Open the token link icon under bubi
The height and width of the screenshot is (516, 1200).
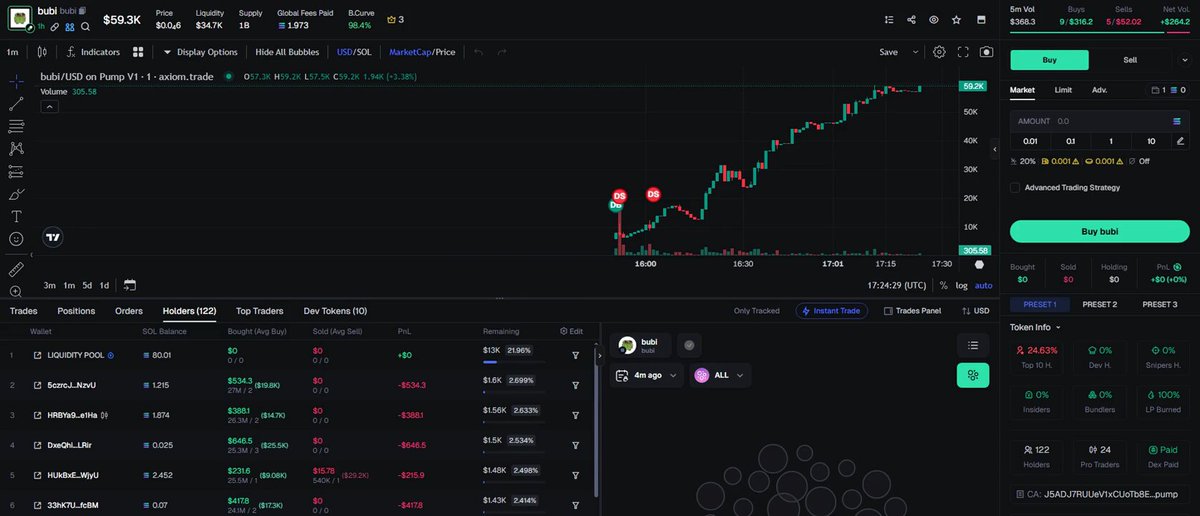coord(56,27)
